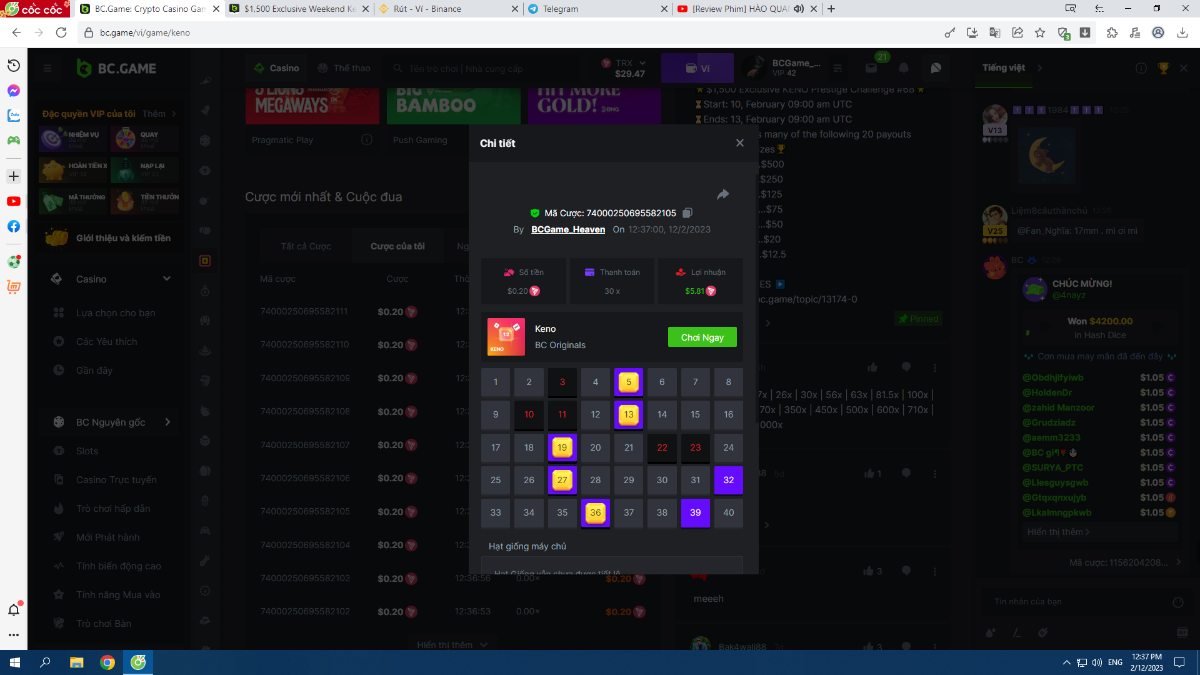Click the Keno game thumbnail
This screenshot has width=1200, height=675.
tap(506, 337)
